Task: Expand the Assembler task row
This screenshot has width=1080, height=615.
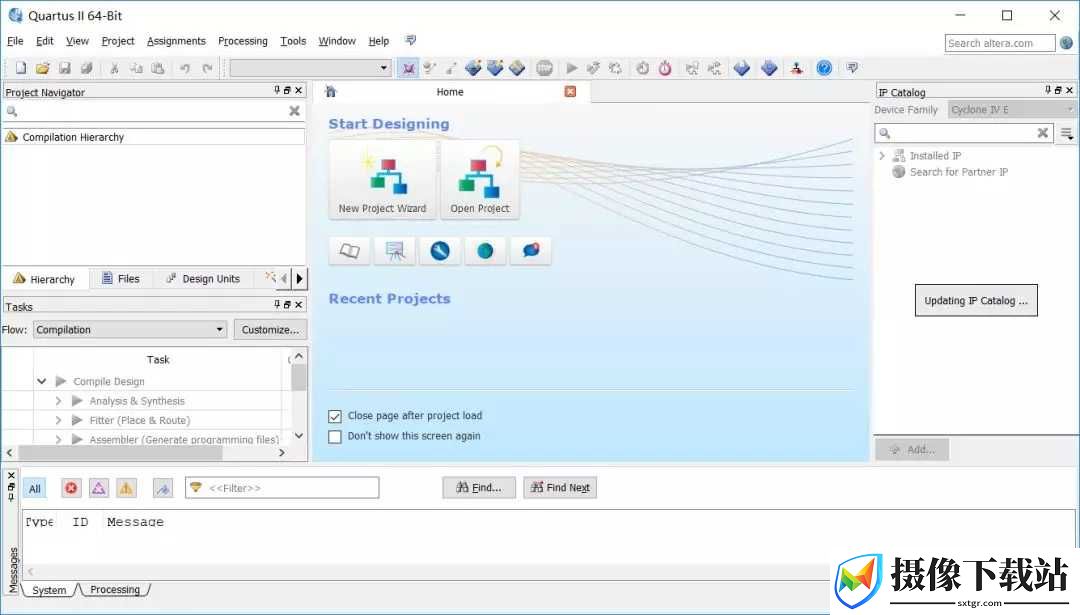Action: [x=58, y=439]
